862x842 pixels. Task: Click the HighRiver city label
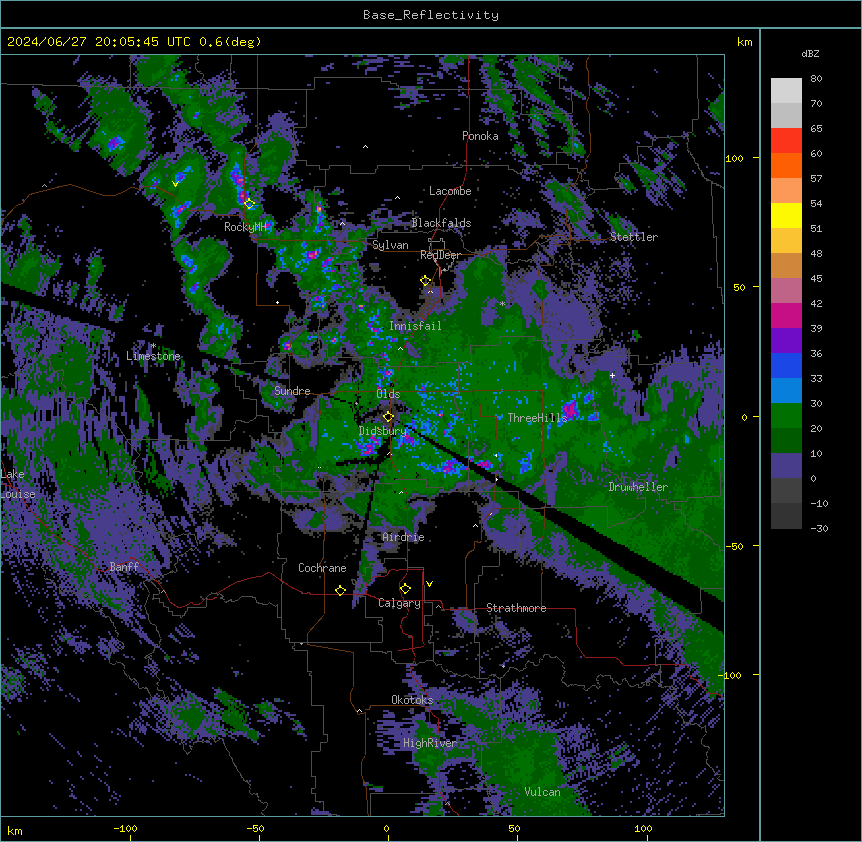point(430,743)
